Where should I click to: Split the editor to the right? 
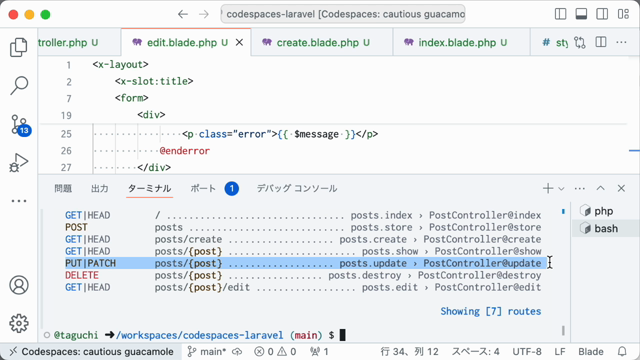(x=601, y=42)
